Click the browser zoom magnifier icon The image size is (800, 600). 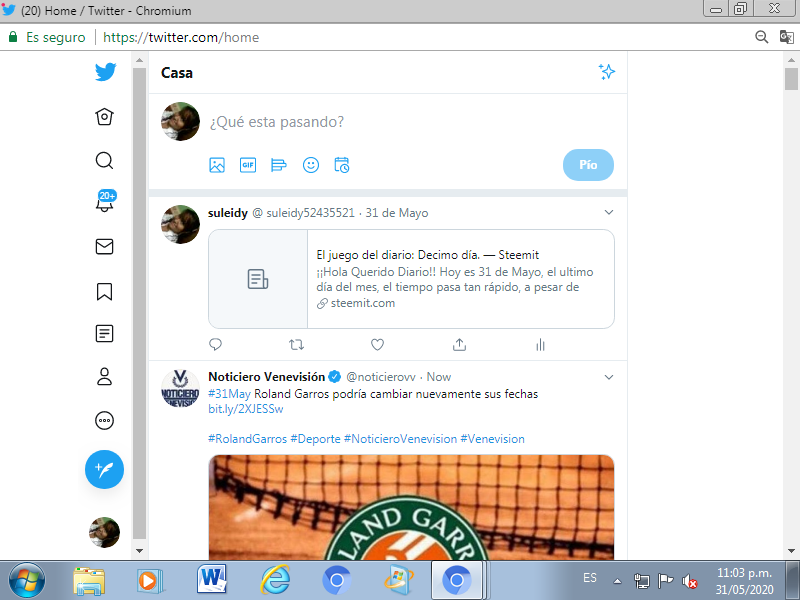[762, 37]
